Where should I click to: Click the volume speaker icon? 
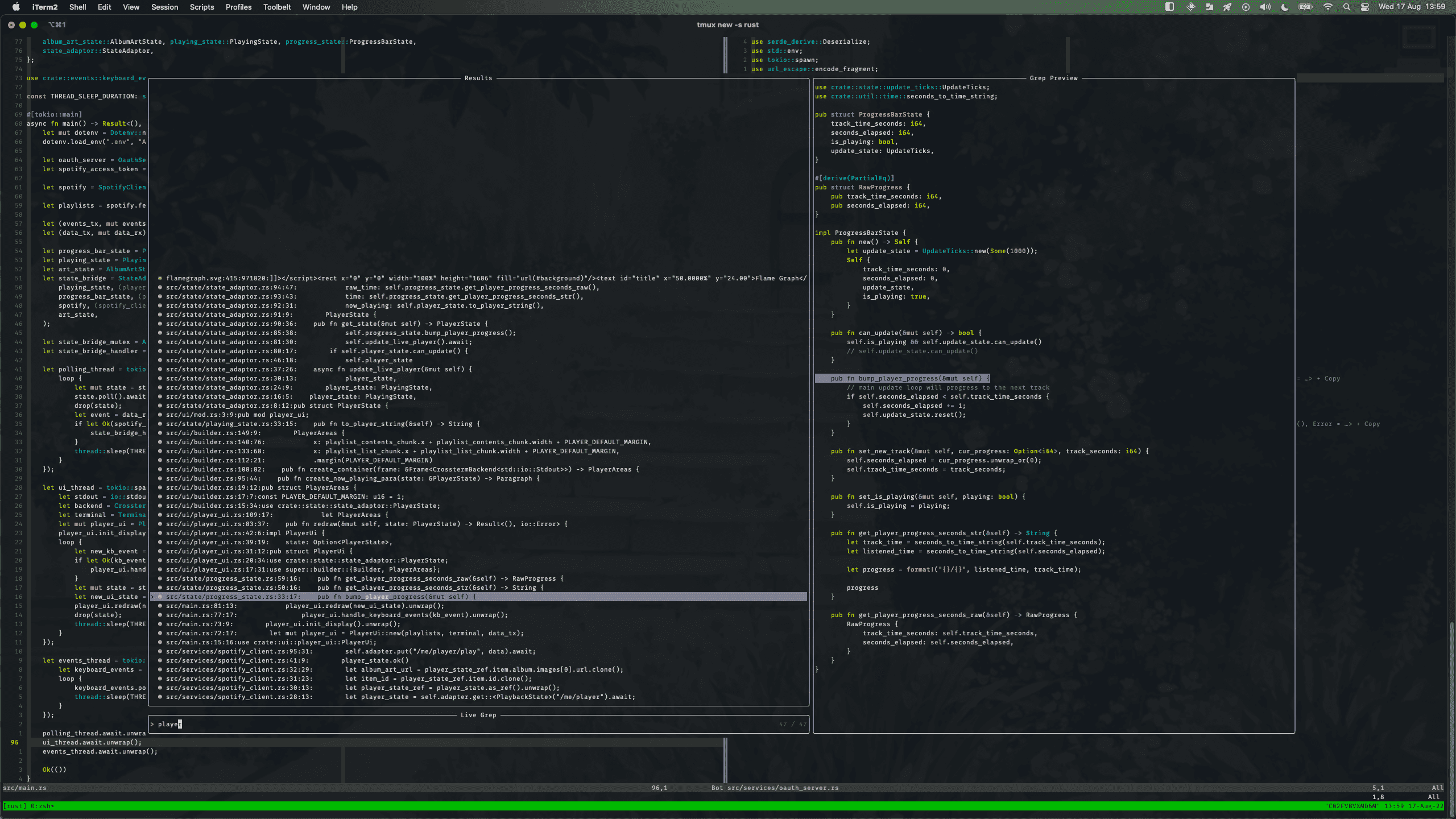click(1265, 7)
